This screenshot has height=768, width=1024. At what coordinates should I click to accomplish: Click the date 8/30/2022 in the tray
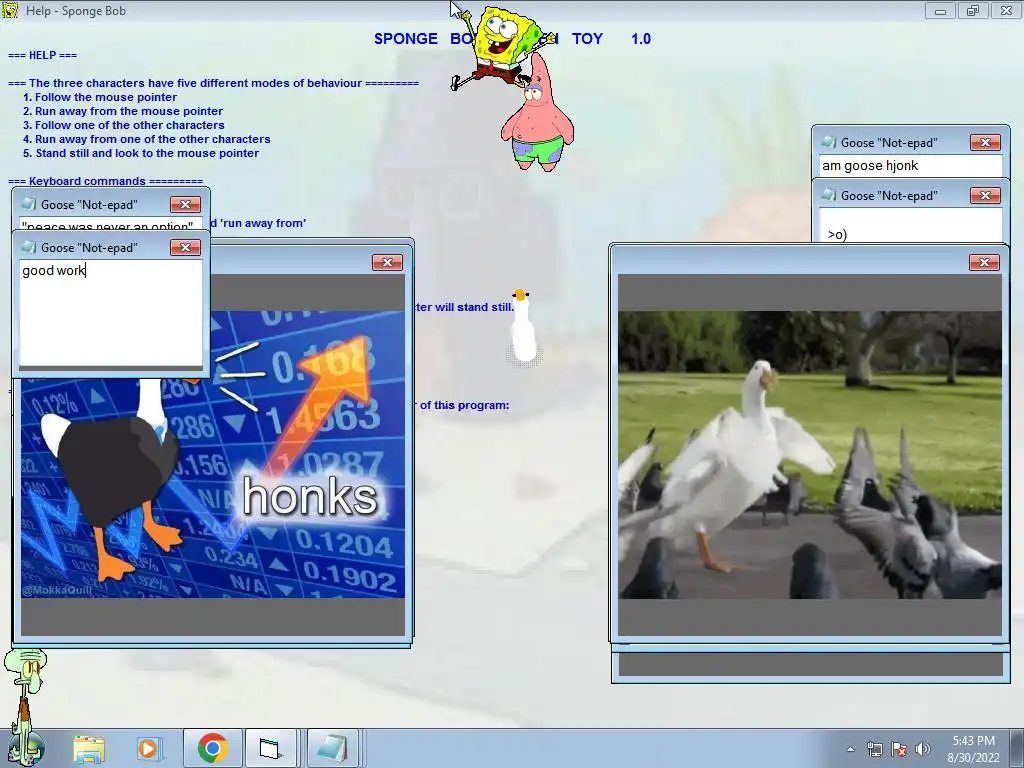(x=974, y=758)
